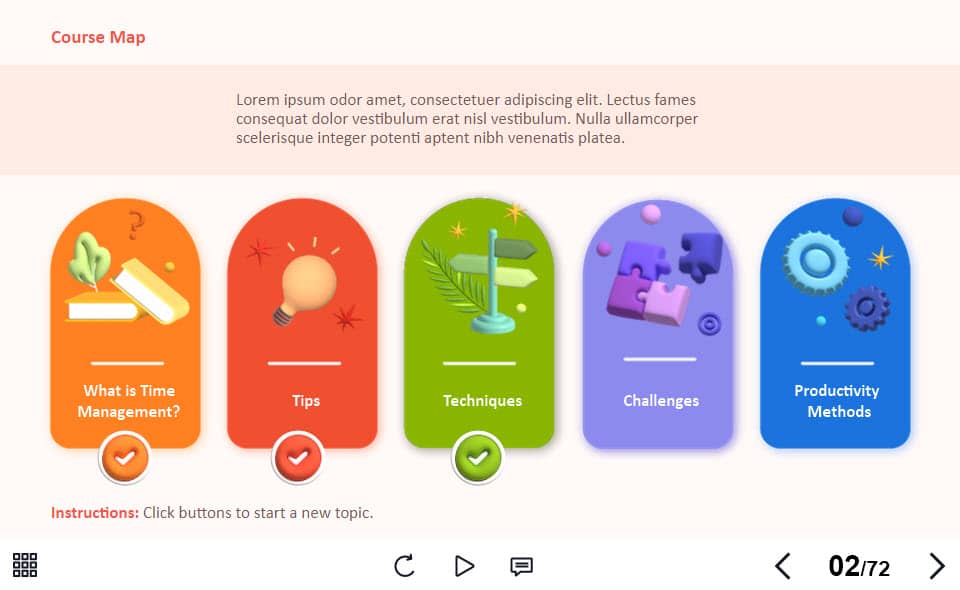Toggle the green completed checkmark badge
Screen dimensions: 960x590
[478, 458]
